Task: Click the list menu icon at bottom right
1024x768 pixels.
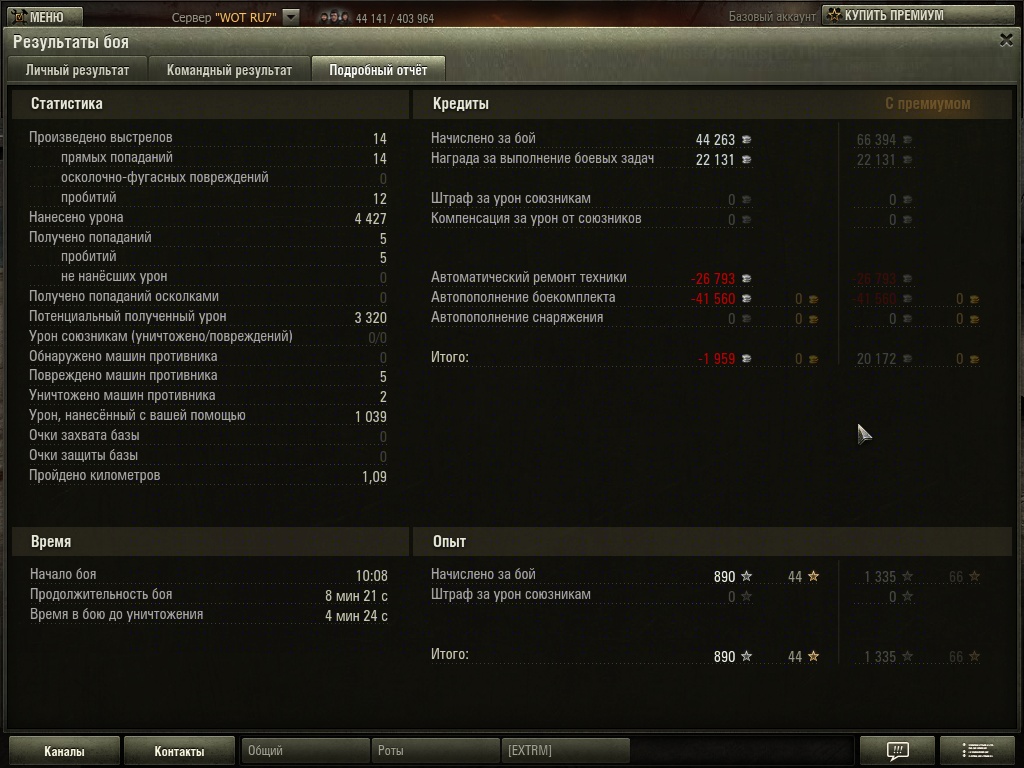Action: pyautogui.click(x=977, y=751)
